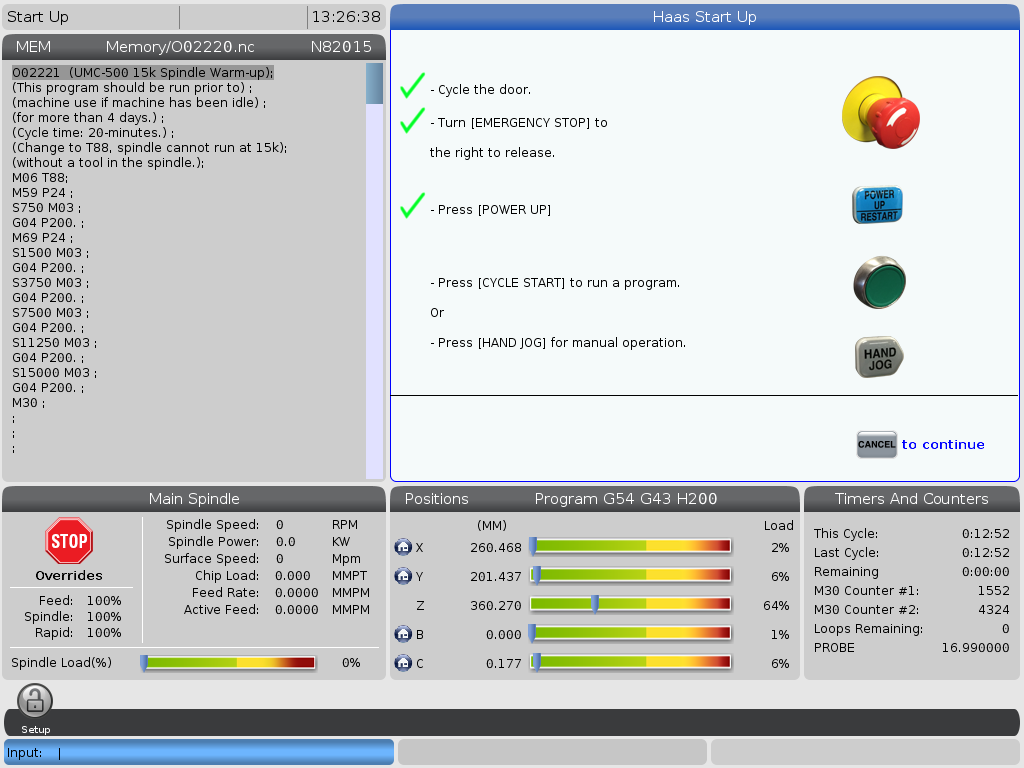Click the Start Up mode label

click(x=38, y=17)
